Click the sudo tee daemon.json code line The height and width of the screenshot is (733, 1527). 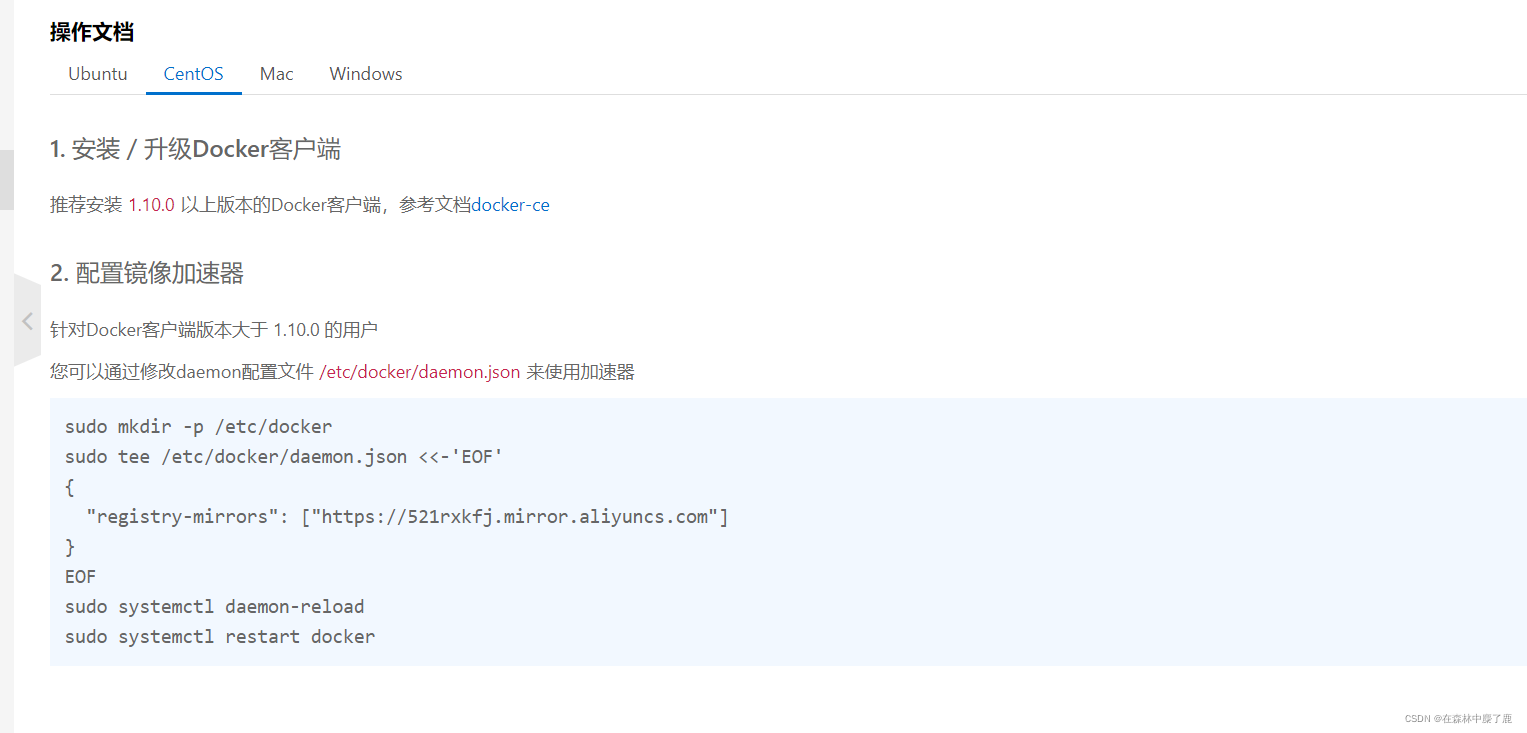284,457
